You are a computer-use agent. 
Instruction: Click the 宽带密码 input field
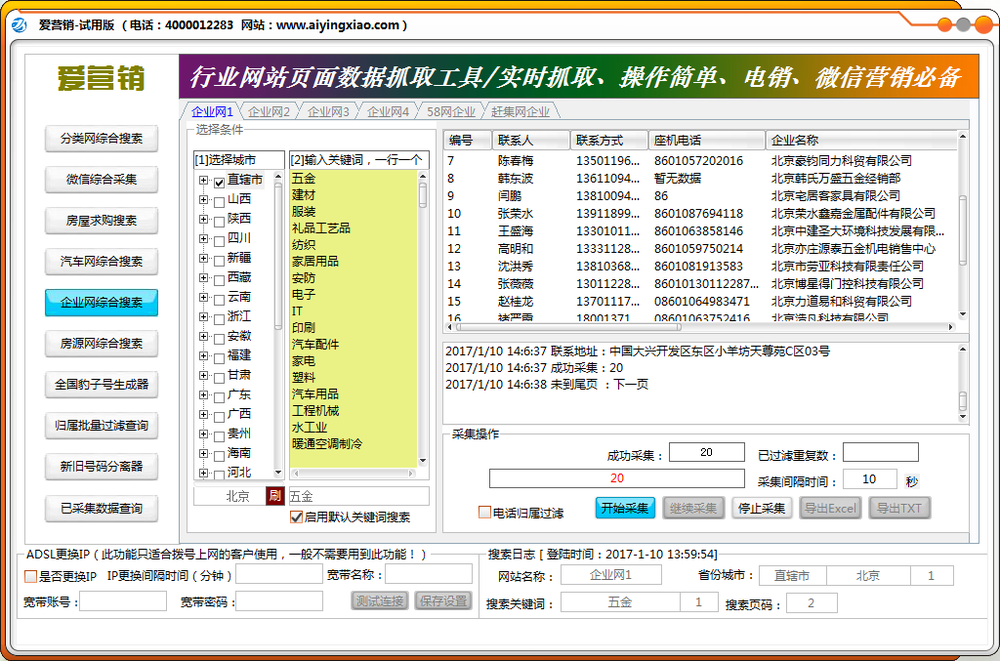tap(279, 601)
